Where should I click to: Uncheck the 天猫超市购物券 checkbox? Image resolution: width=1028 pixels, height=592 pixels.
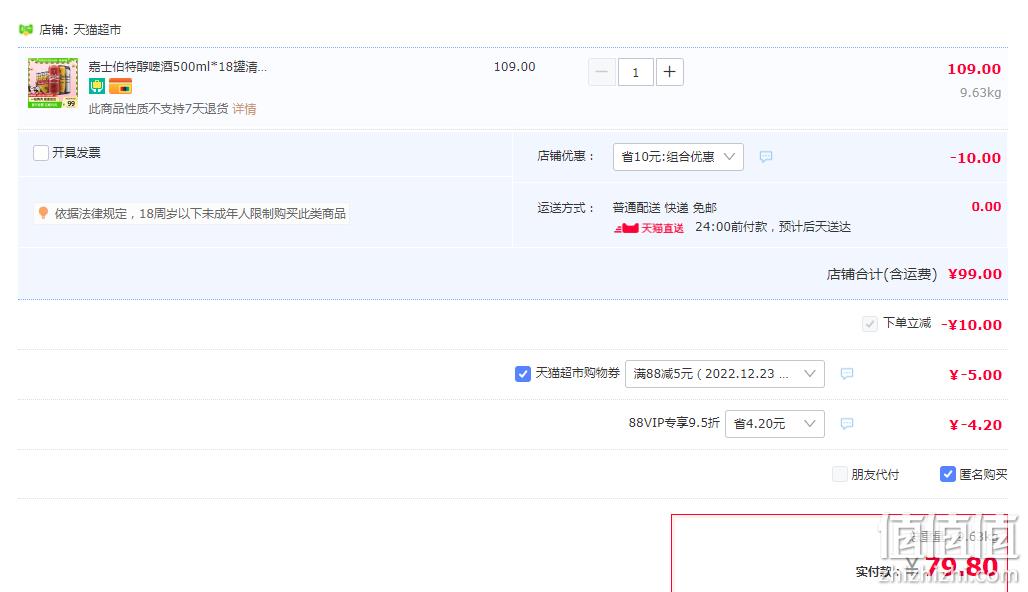523,374
